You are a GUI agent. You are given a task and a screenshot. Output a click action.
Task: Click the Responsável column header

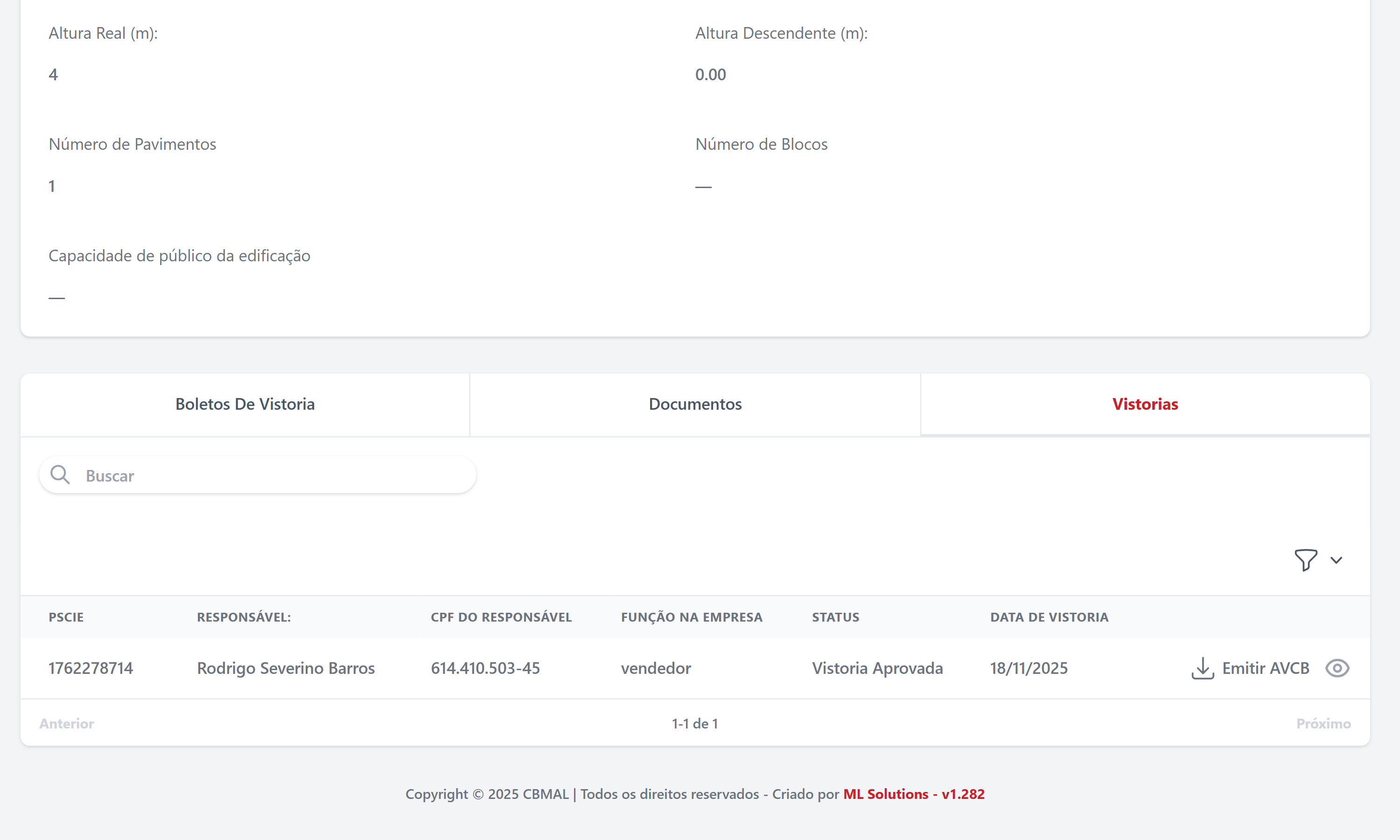tap(243, 617)
